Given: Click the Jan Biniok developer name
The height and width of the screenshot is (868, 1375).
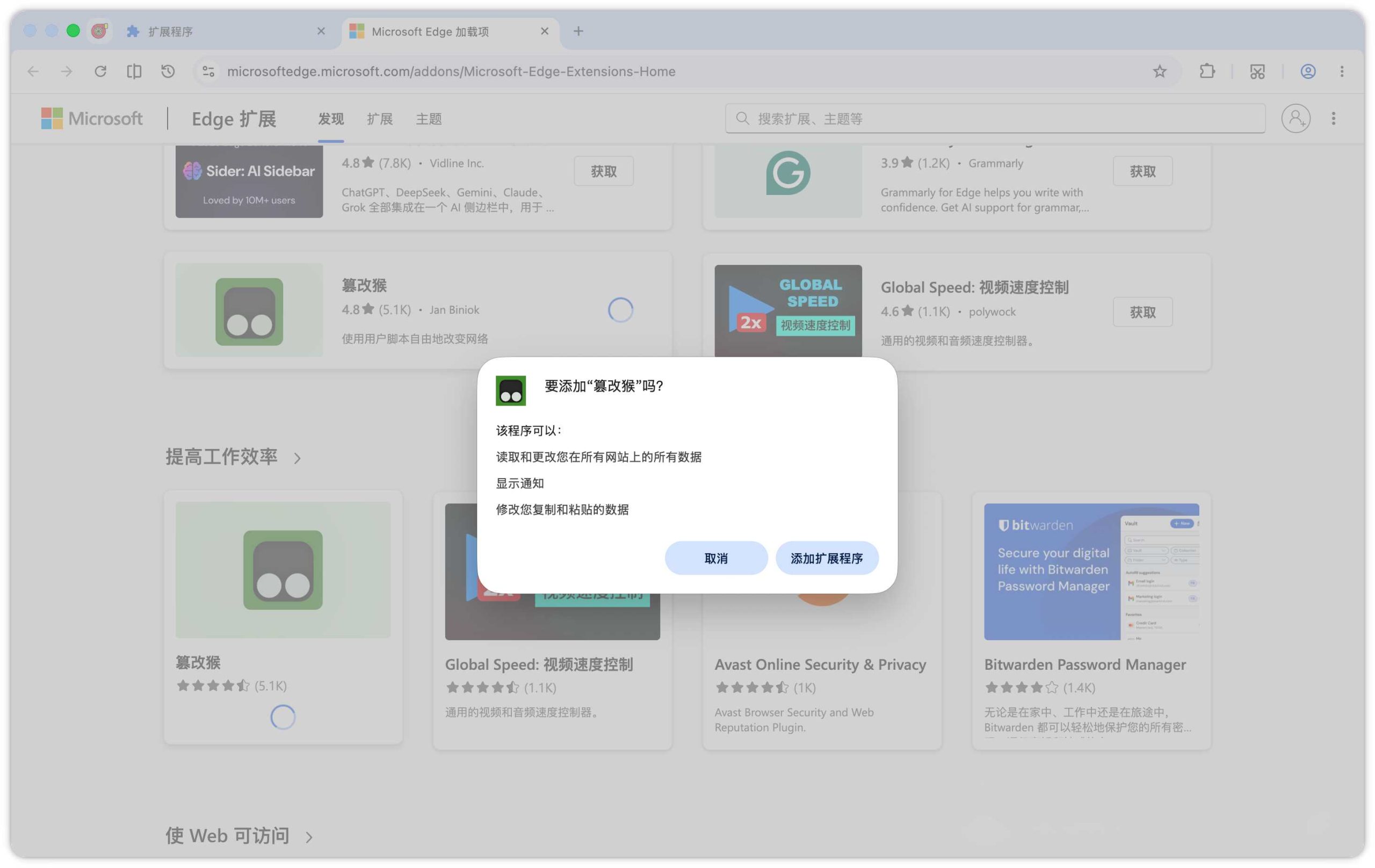Looking at the screenshot, I should [x=454, y=309].
